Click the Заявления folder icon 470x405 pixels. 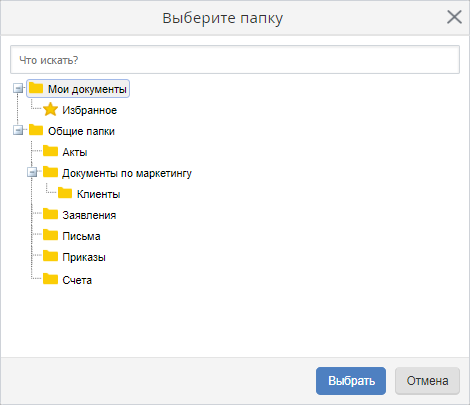pyautogui.click(x=50, y=214)
